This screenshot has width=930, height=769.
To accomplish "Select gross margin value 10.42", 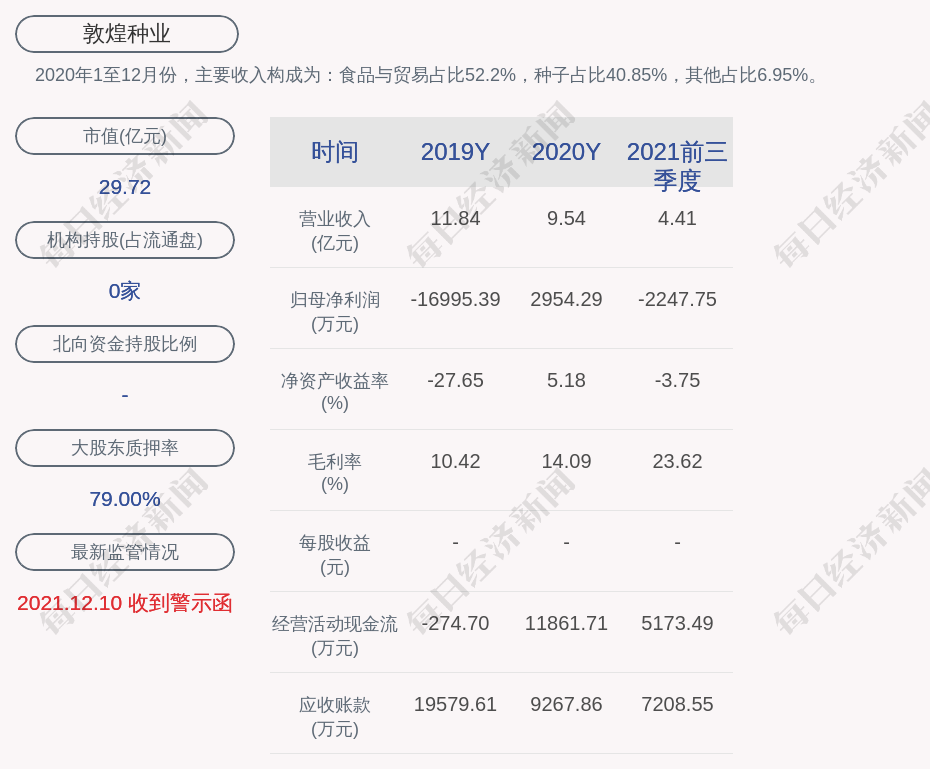I will (455, 461).
